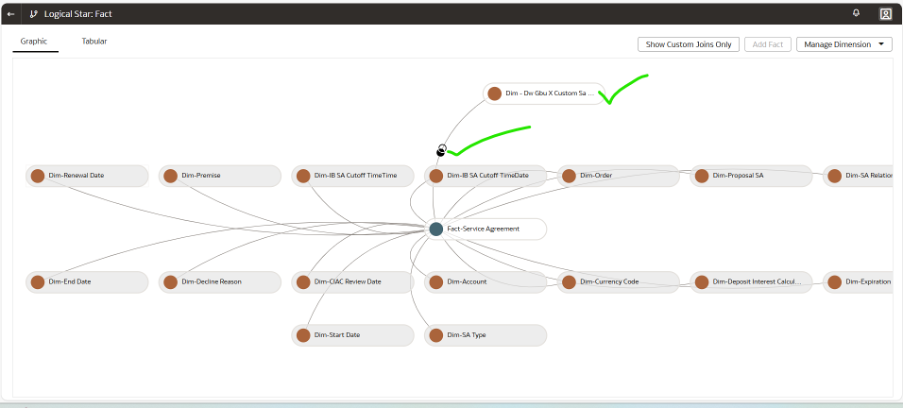The width and height of the screenshot is (904, 408).
Task: Select the Dim-Order dimension node
Action: (x=618, y=176)
